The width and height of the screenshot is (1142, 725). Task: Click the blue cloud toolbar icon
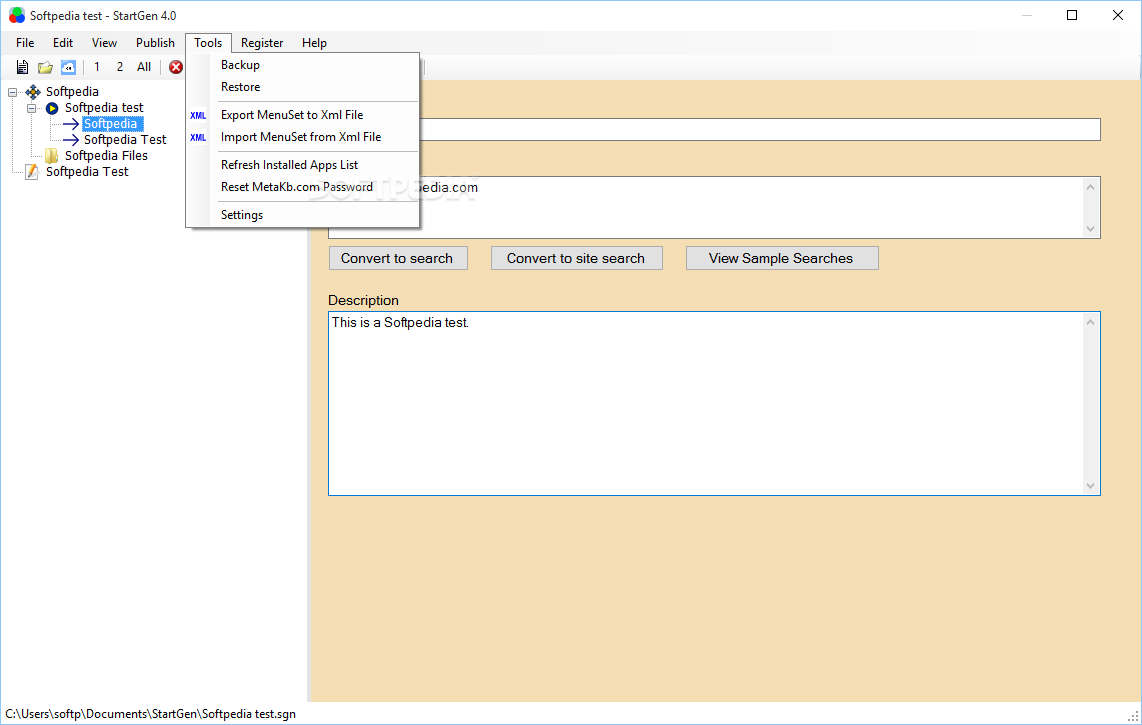68,67
